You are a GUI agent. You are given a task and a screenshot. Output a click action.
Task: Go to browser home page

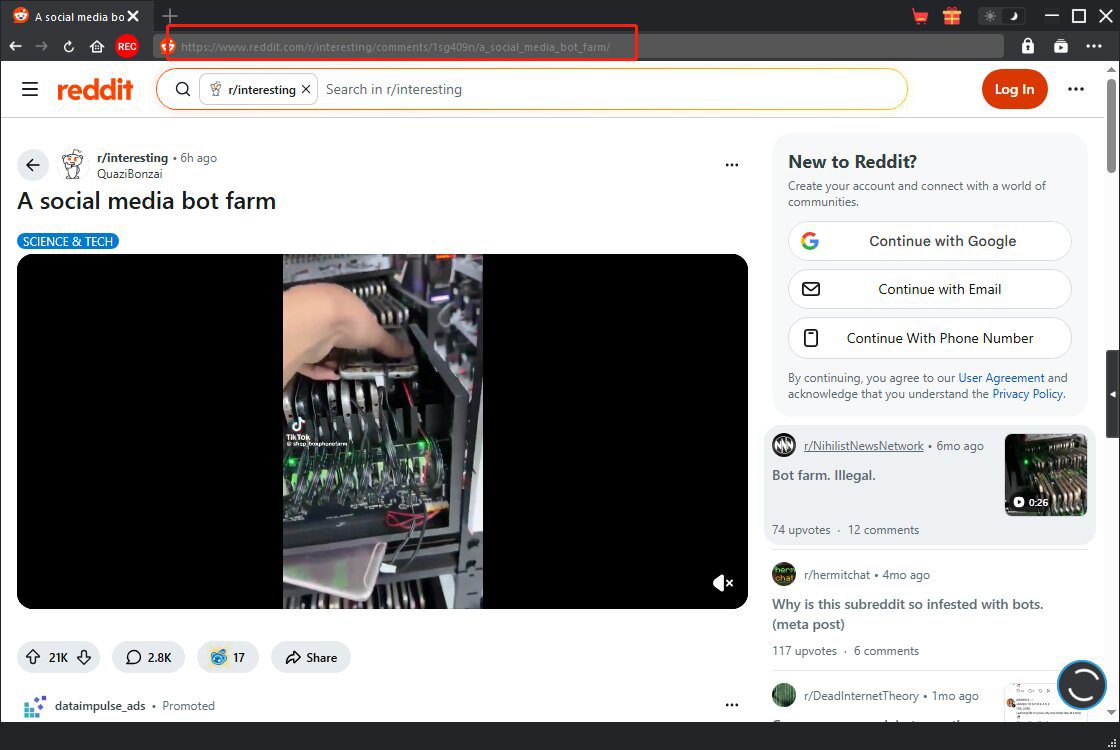(97, 46)
